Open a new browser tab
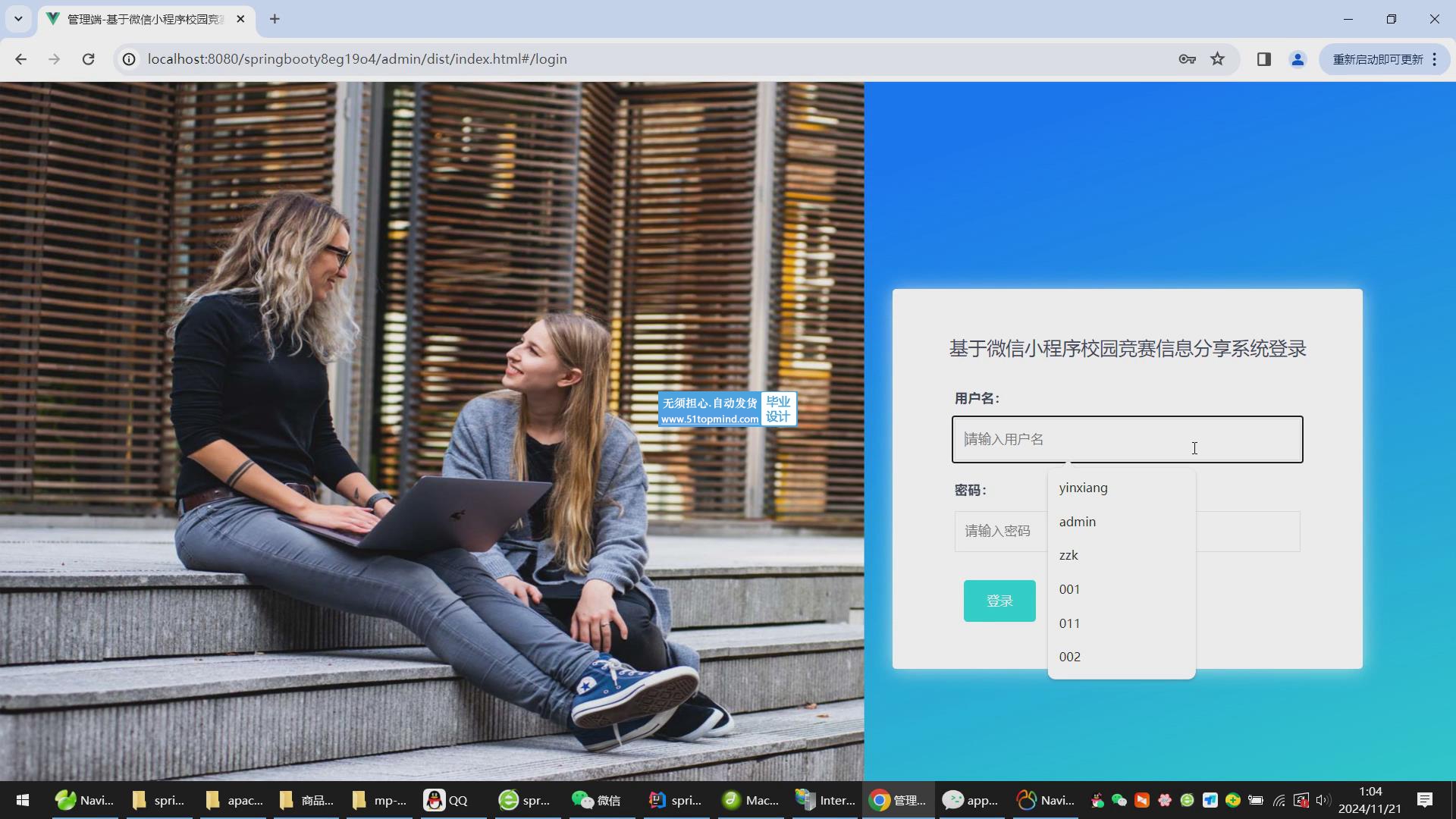1456x819 pixels. (275, 19)
